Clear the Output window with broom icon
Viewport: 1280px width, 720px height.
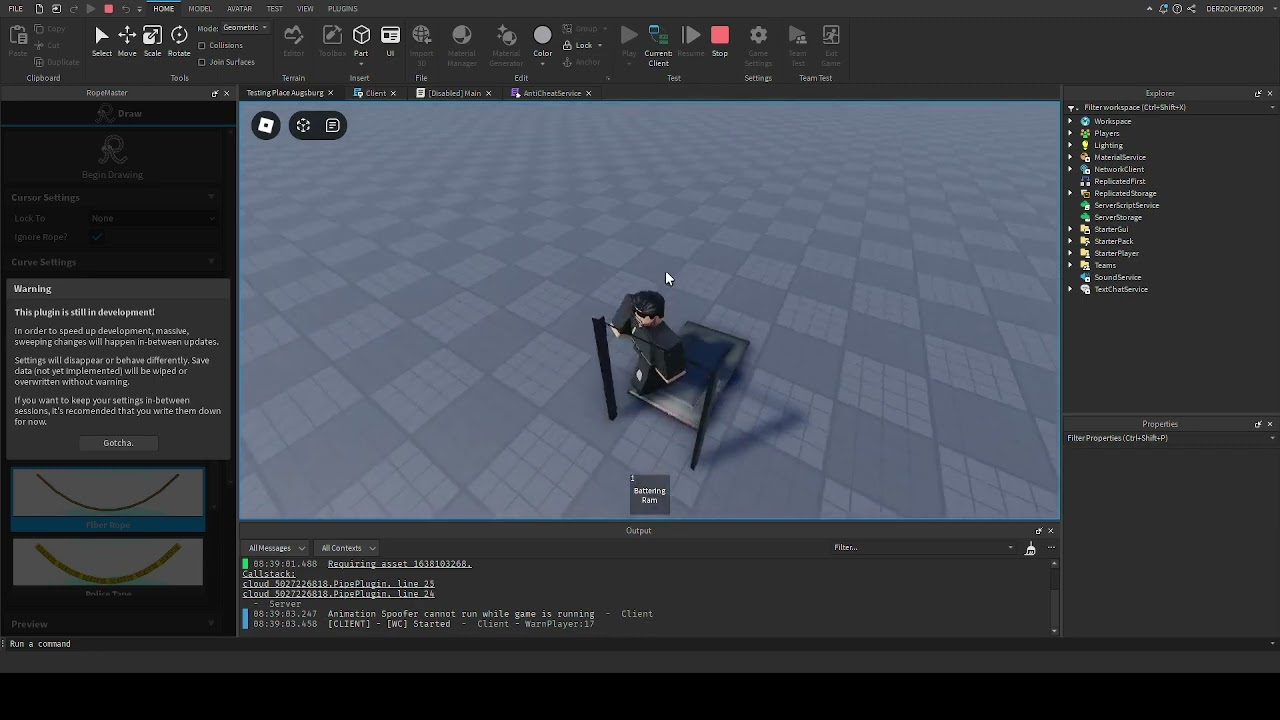pos(1030,548)
